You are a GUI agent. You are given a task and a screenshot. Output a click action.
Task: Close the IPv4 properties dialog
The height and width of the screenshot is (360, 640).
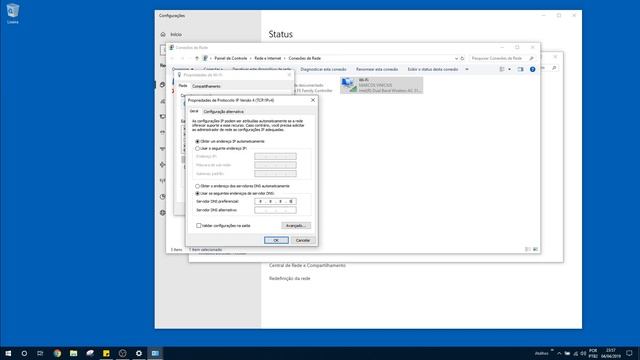tap(313, 100)
